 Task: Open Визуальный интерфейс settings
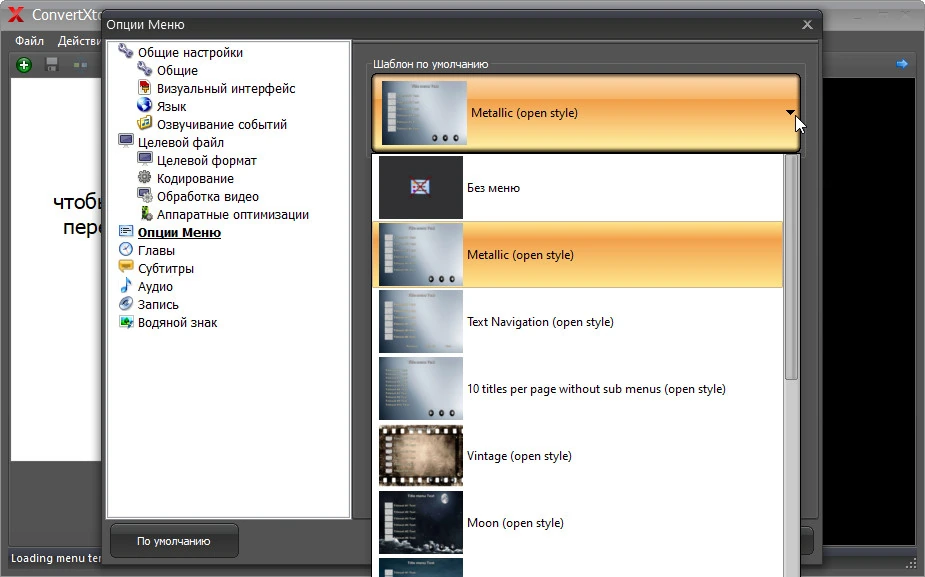226,88
